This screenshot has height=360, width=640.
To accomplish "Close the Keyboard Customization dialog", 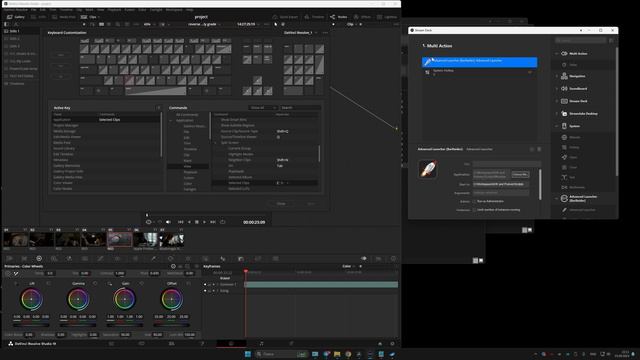I will point(281,204).
